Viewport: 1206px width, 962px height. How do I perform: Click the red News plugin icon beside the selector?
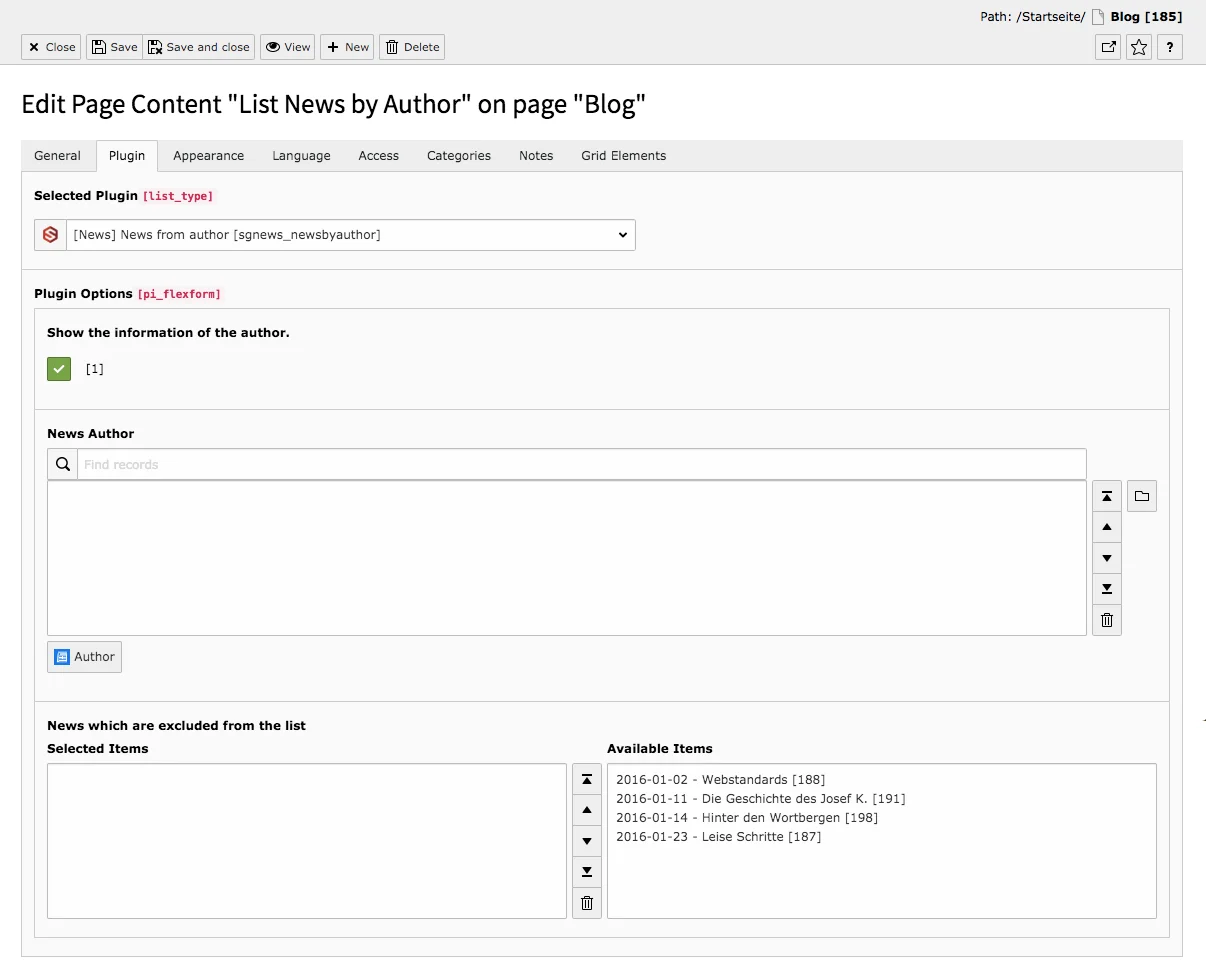[49, 234]
